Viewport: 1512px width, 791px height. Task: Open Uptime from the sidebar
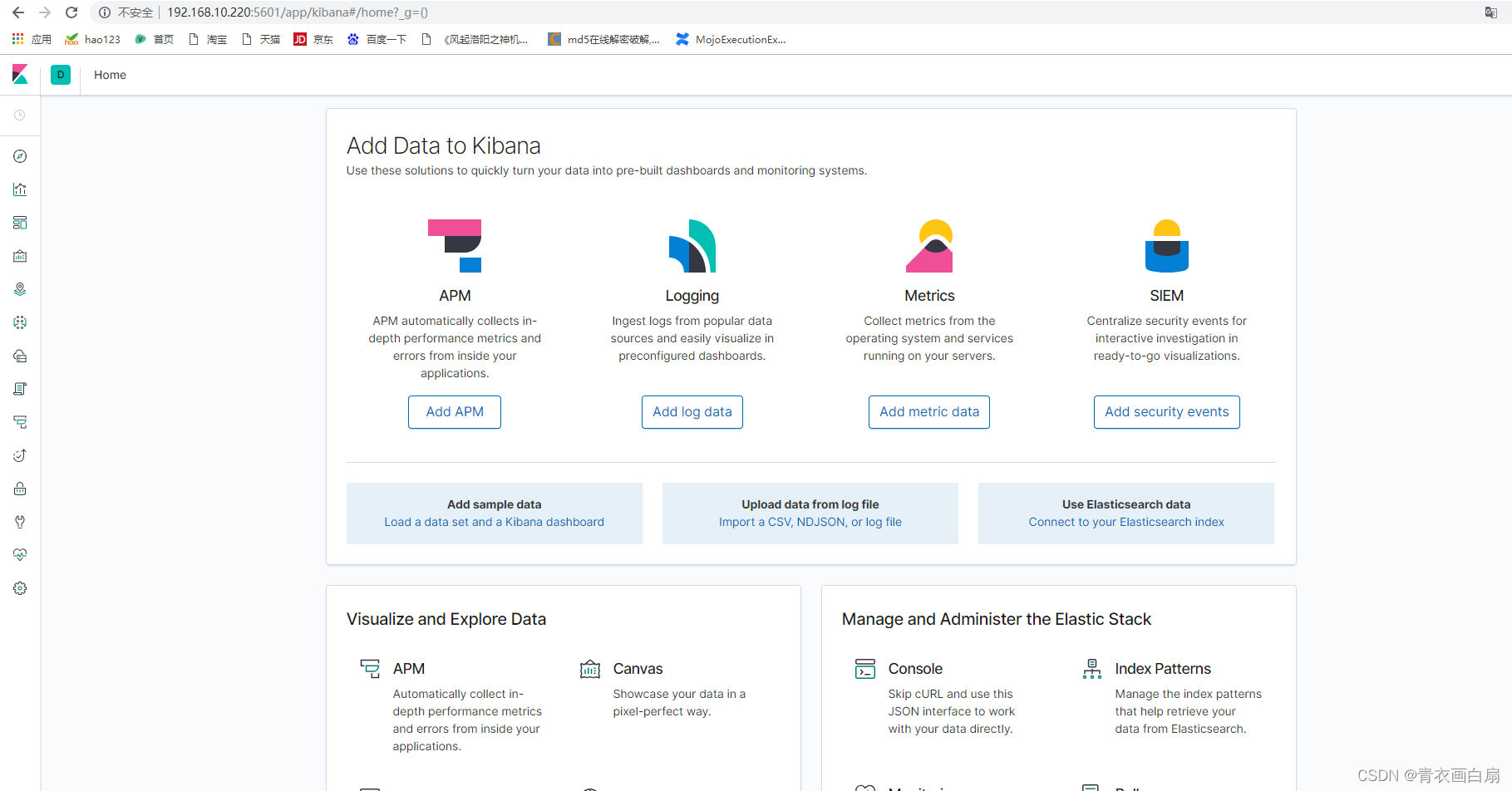tap(20, 455)
